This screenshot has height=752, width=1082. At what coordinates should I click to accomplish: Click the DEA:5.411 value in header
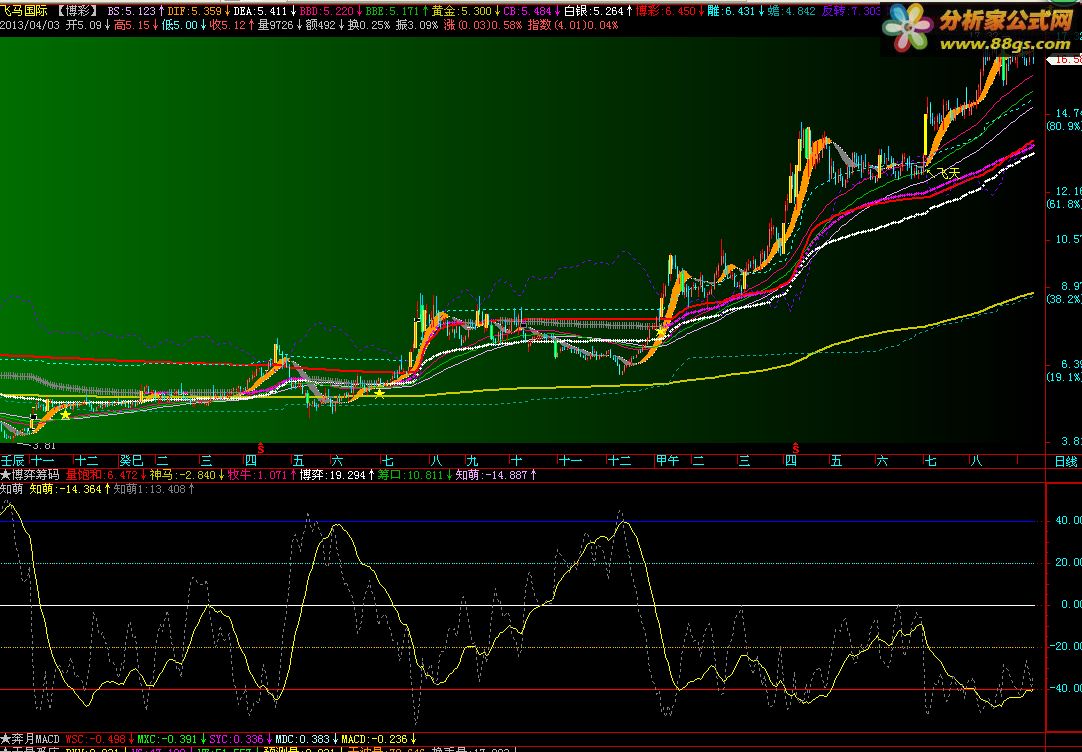(260, 11)
